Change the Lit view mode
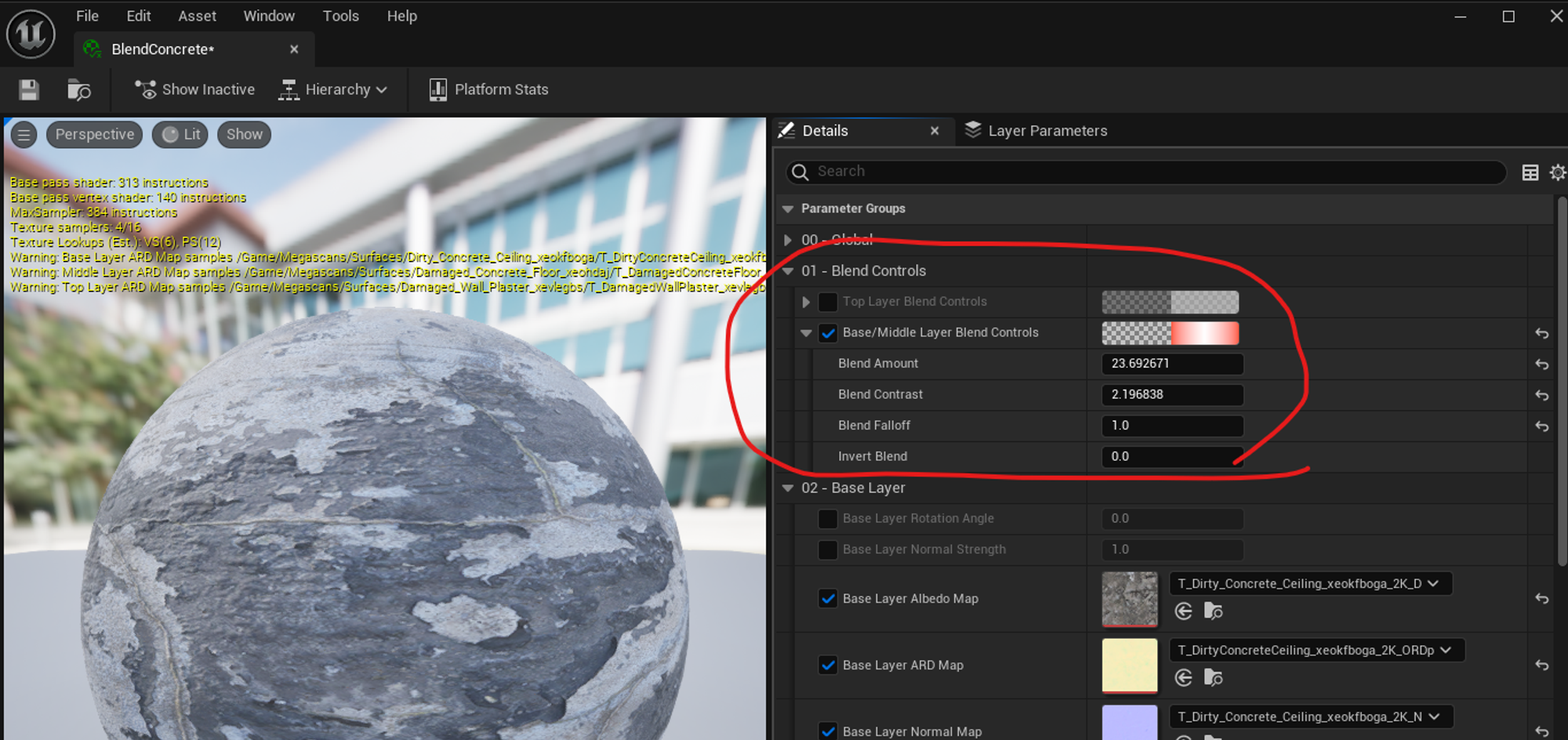 pos(181,135)
